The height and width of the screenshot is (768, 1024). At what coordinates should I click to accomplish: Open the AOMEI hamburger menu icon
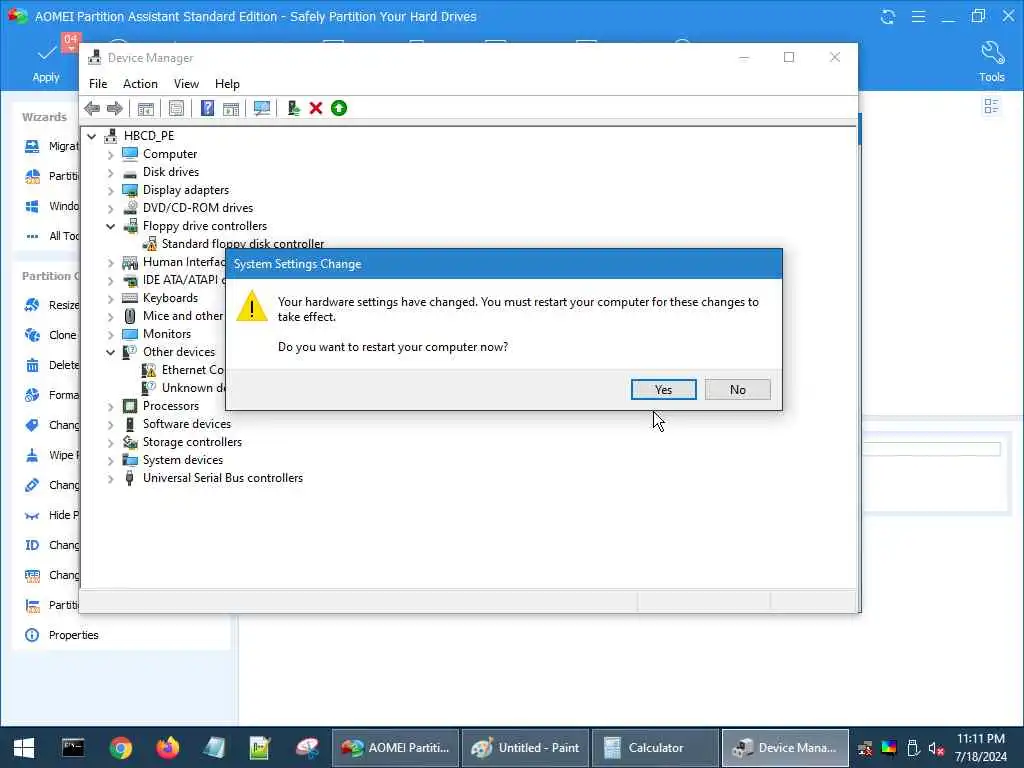pyautogui.click(x=918, y=16)
